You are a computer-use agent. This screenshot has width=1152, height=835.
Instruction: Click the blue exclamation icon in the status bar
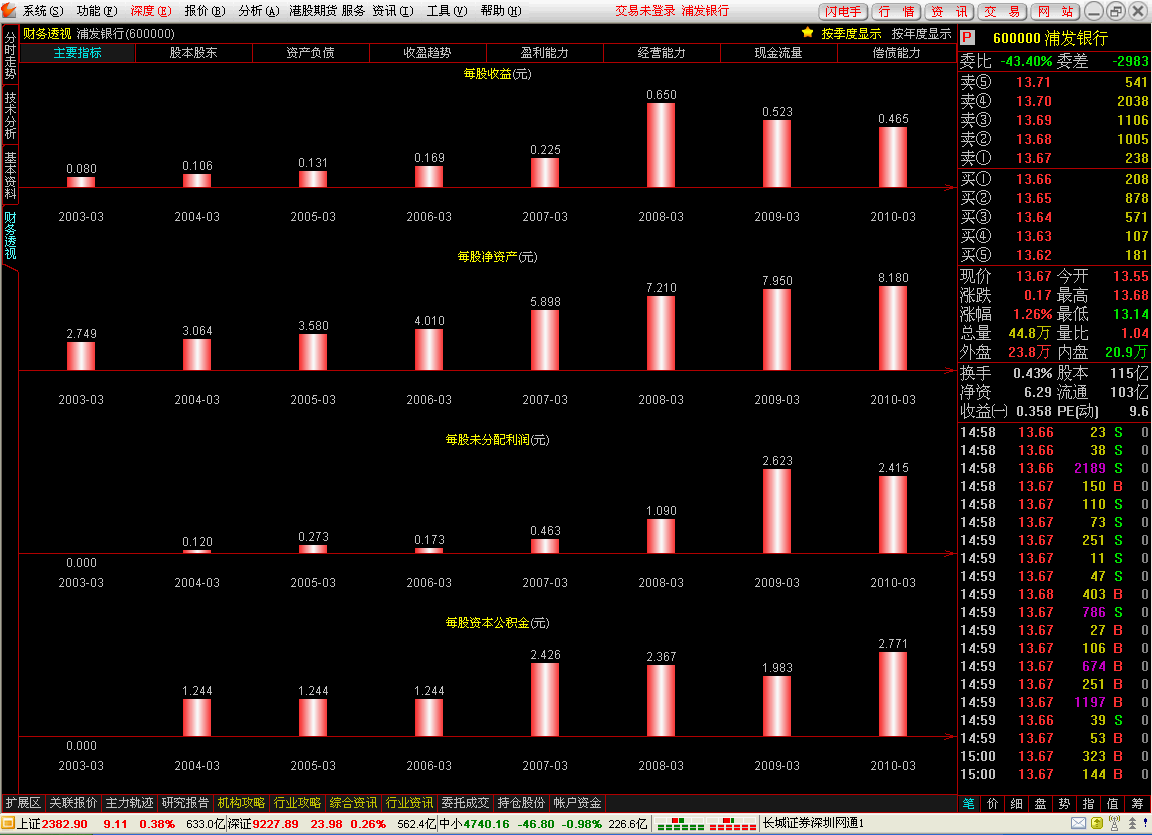1145,823
